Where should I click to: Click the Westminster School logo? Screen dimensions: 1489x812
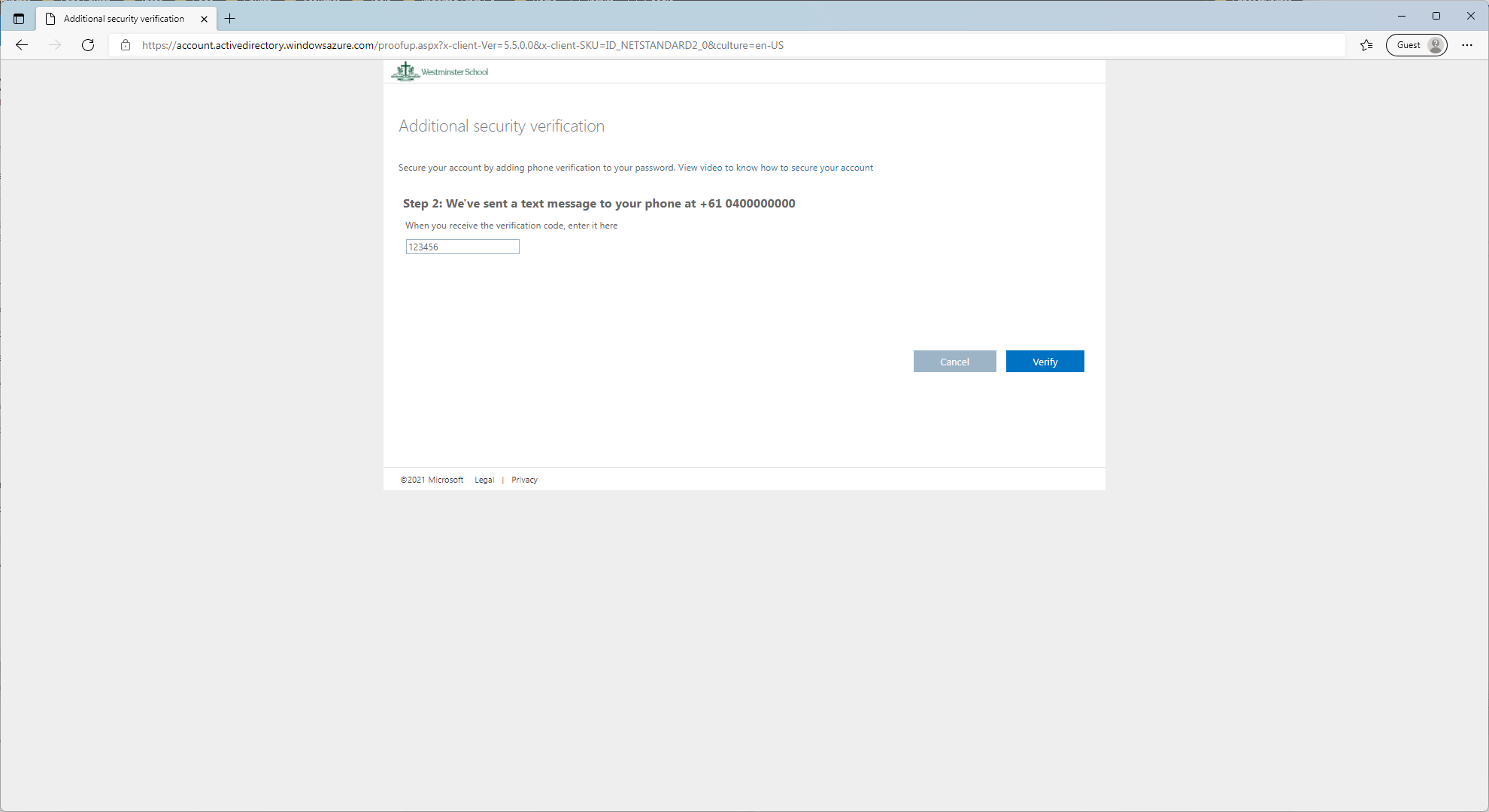point(439,71)
